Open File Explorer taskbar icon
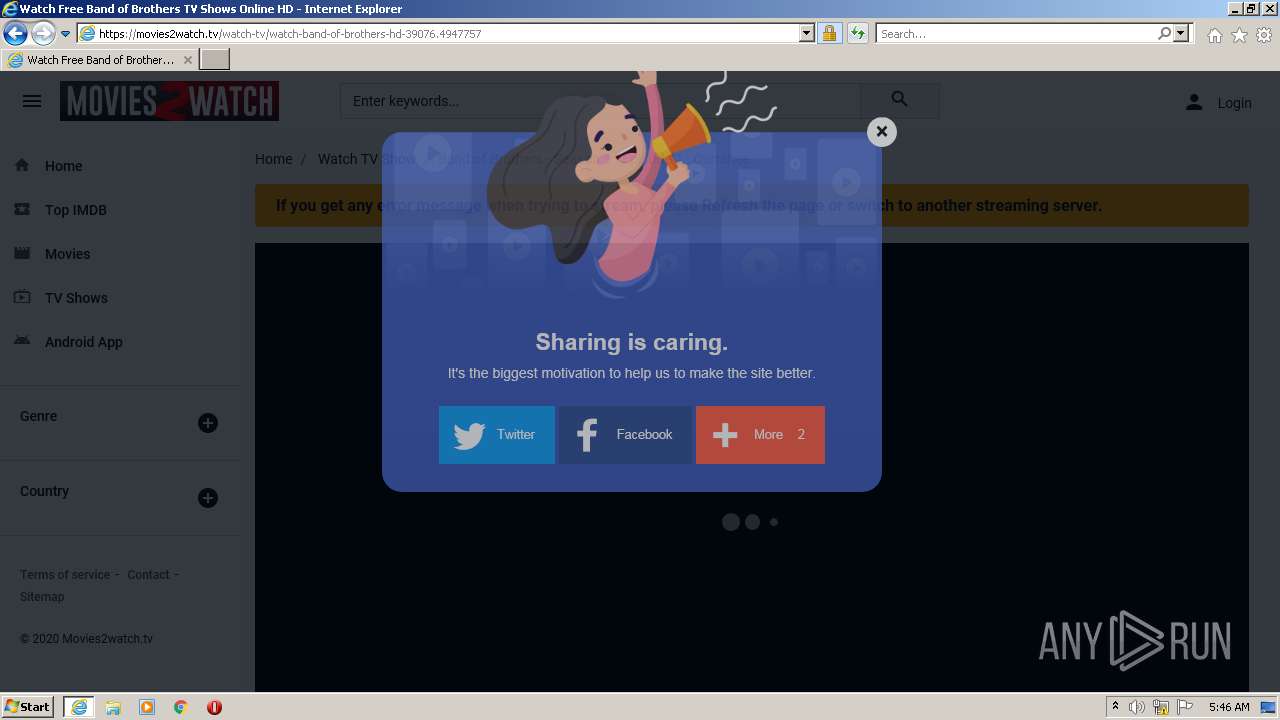The height and width of the screenshot is (720, 1280). (x=113, y=707)
